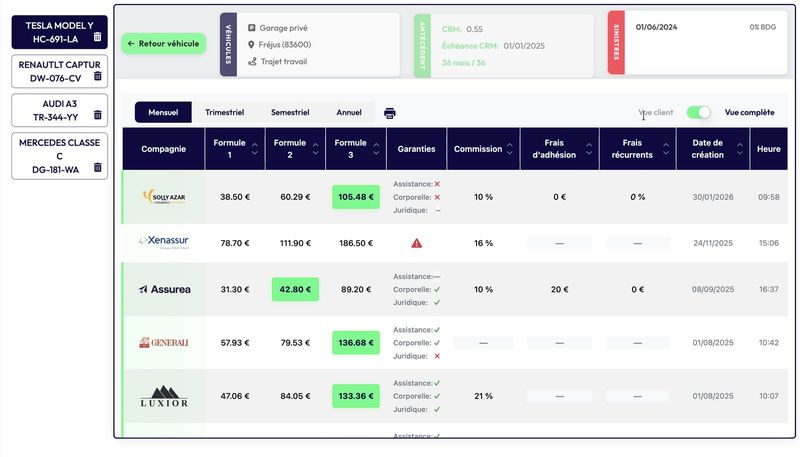The width and height of the screenshot is (800, 457).
Task: Click Retour véhicule button
Action: 164,43
